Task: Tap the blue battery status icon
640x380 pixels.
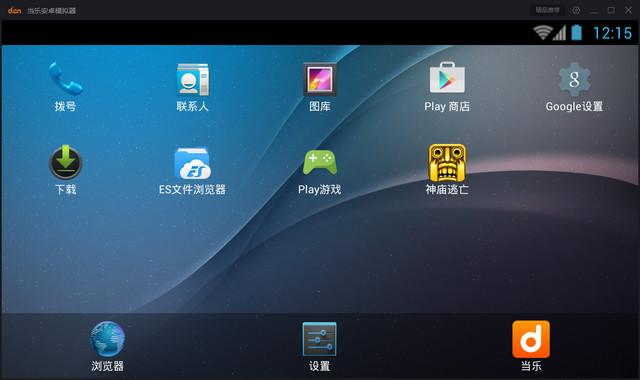Action: click(576, 32)
